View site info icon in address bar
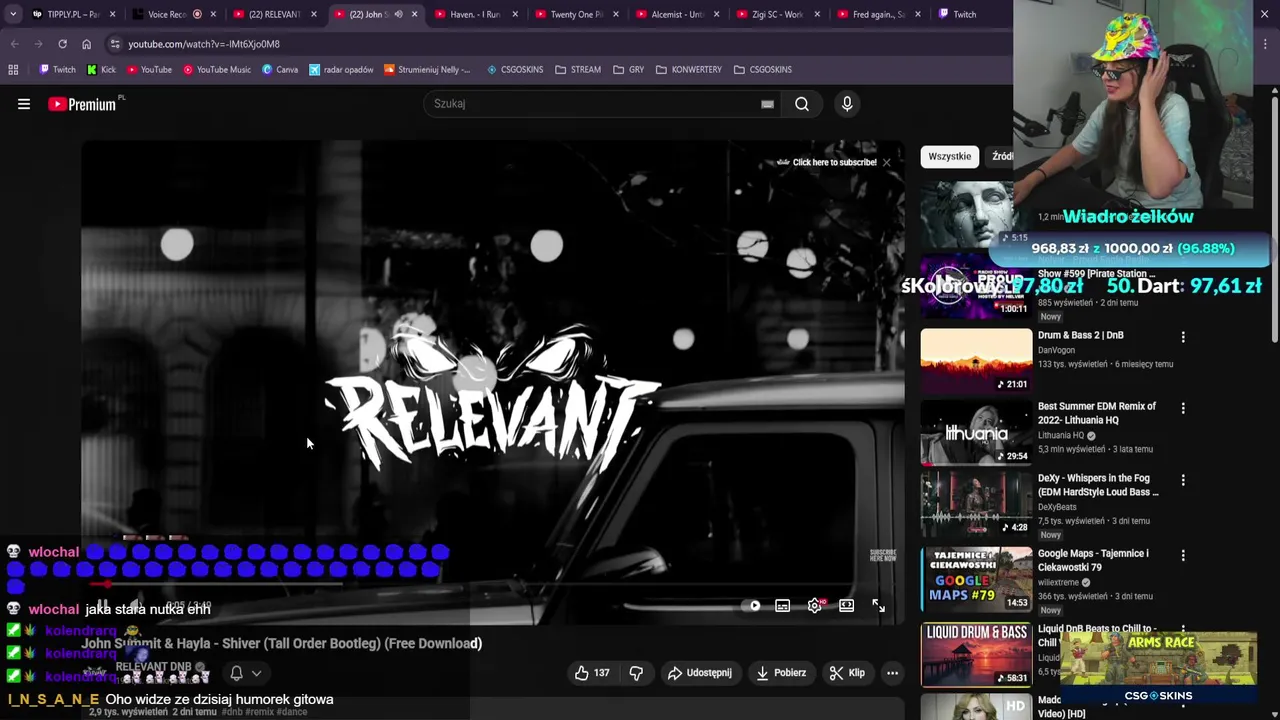 pos(115,44)
